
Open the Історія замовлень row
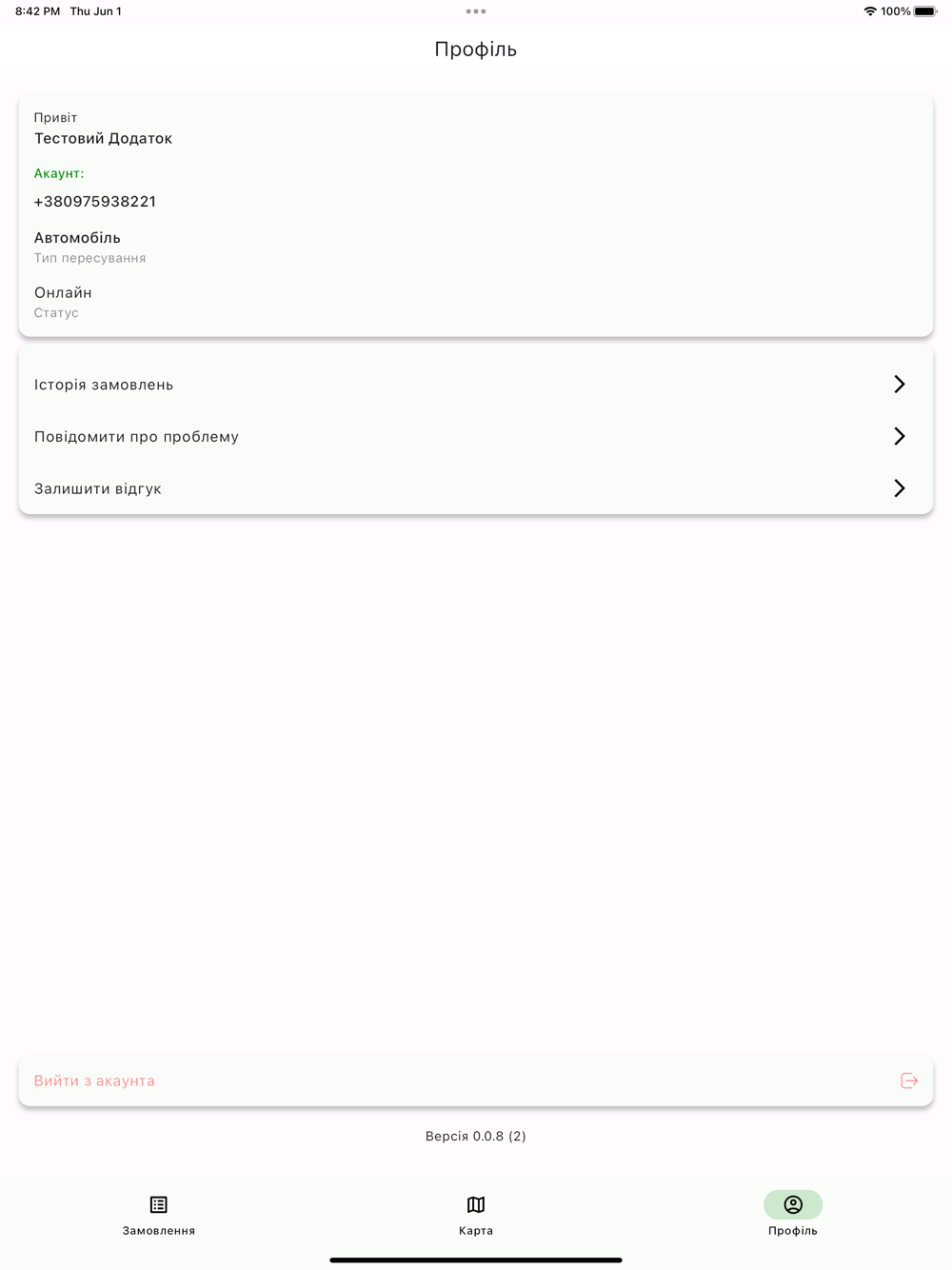pyautogui.click(x=476, y=385)
